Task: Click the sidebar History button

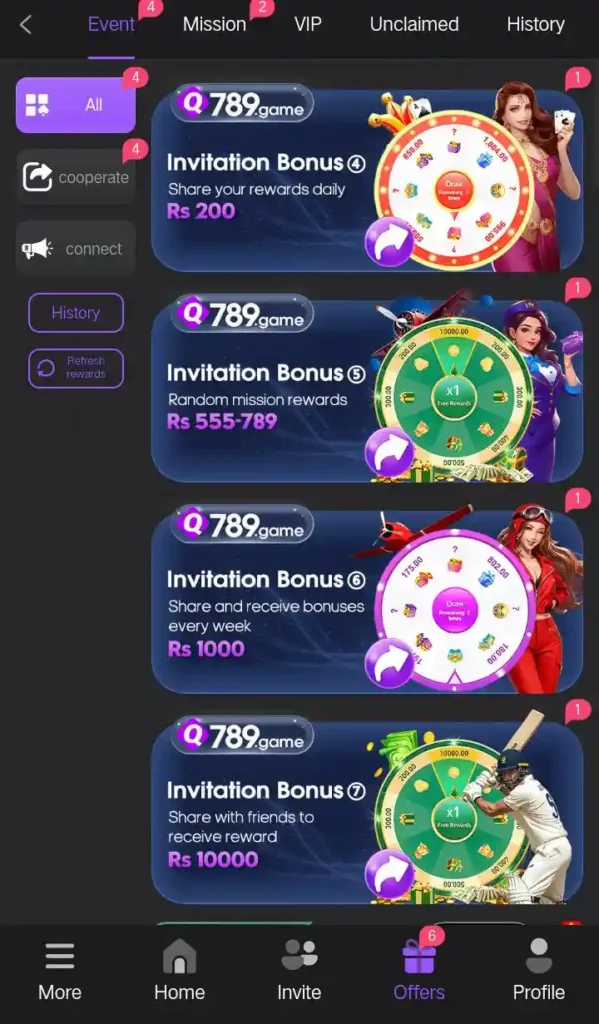Action: click(x=76, y=313)
